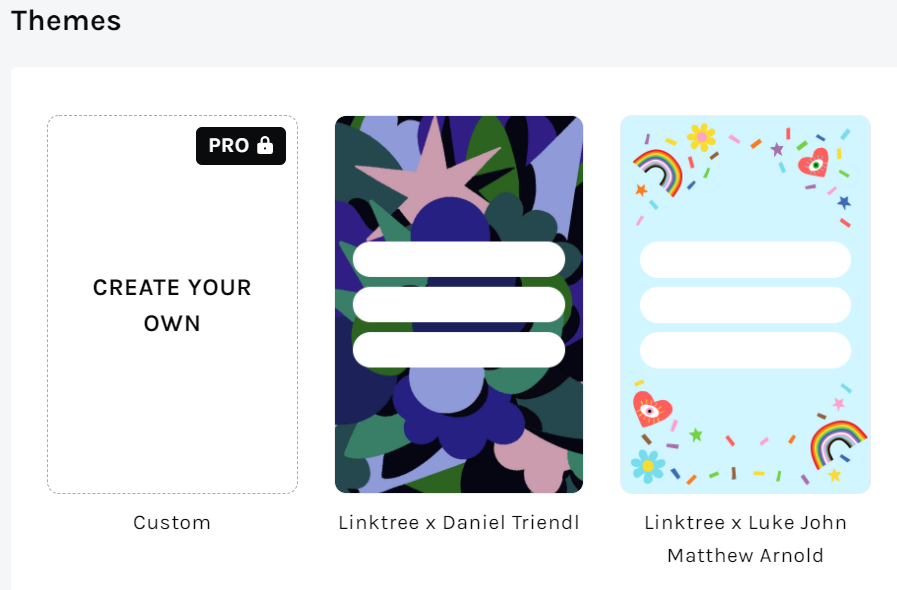Click the heart-with-eye icon top right of theme
Viewport: 897px width, 590px height.
point(814,163)
